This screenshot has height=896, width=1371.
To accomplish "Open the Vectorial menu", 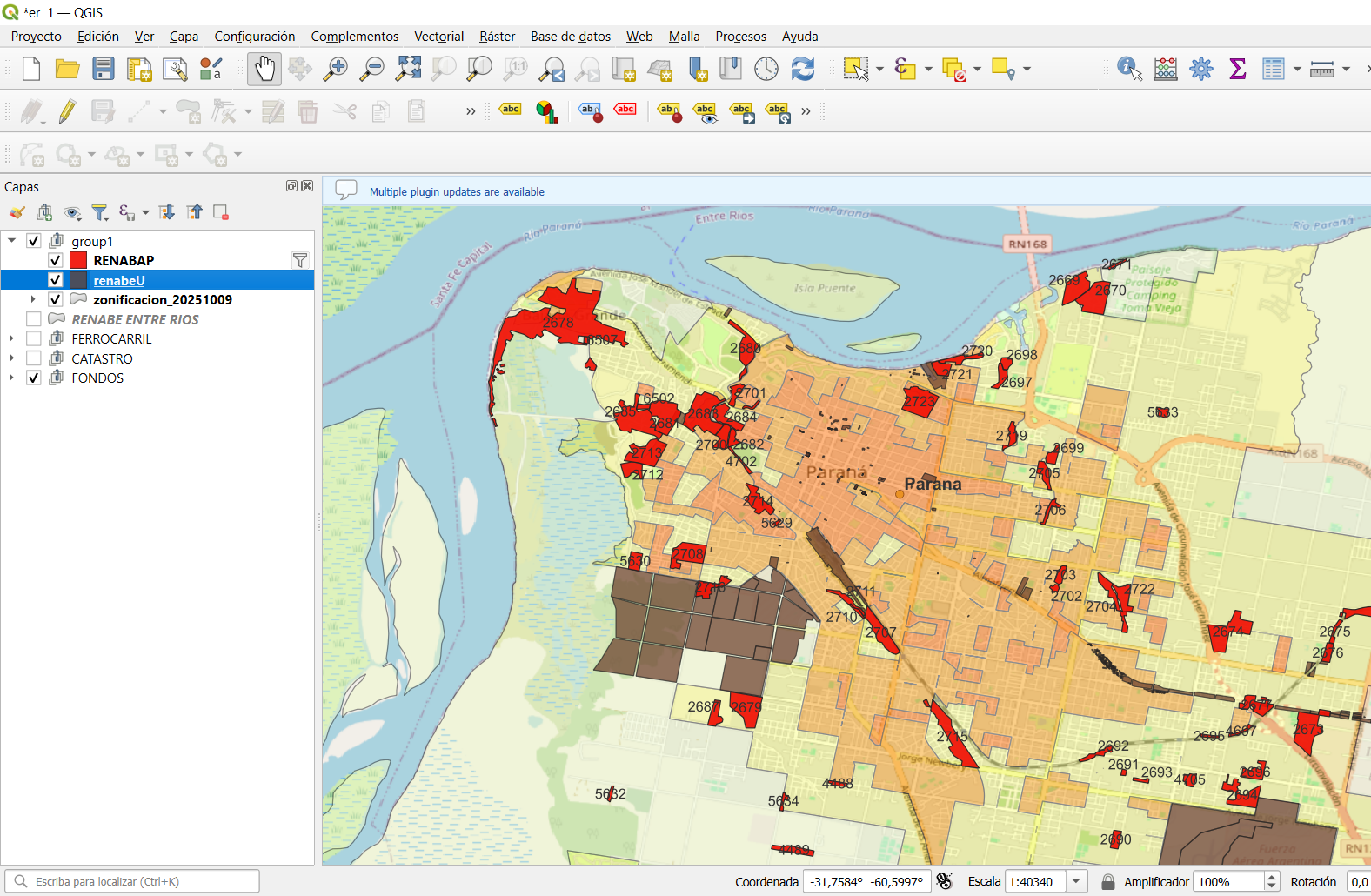I will (438, 37).
